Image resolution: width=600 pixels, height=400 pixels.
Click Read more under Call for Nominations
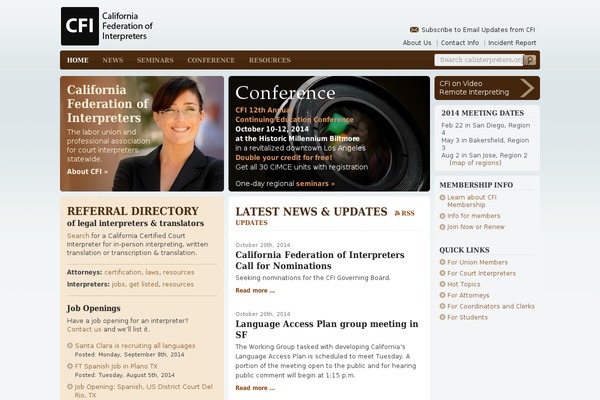pyautogui.click(x=255, y=291)
